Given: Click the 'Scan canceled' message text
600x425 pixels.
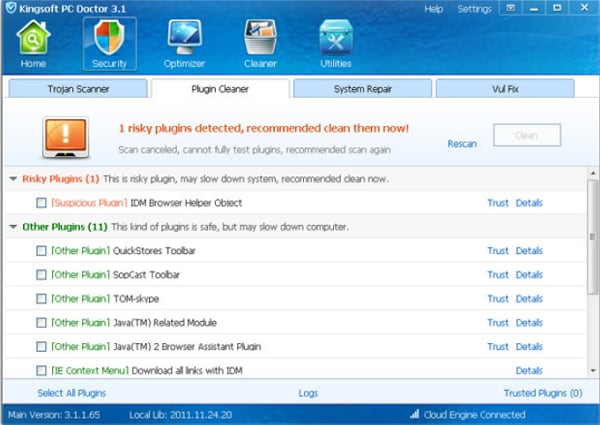Looking at the screenshot, I should point(254,150).
